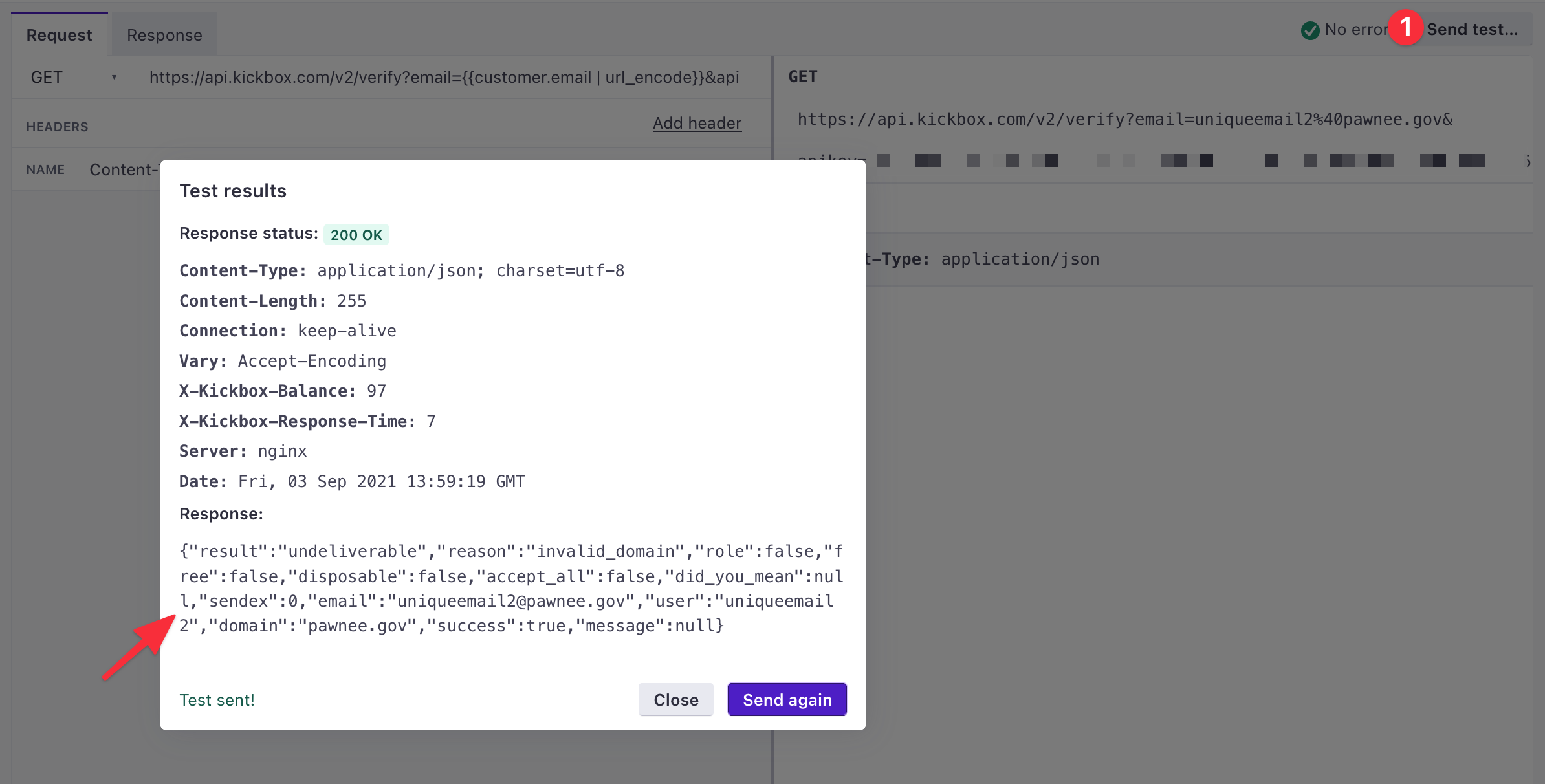Click the Test results heading

233,191
